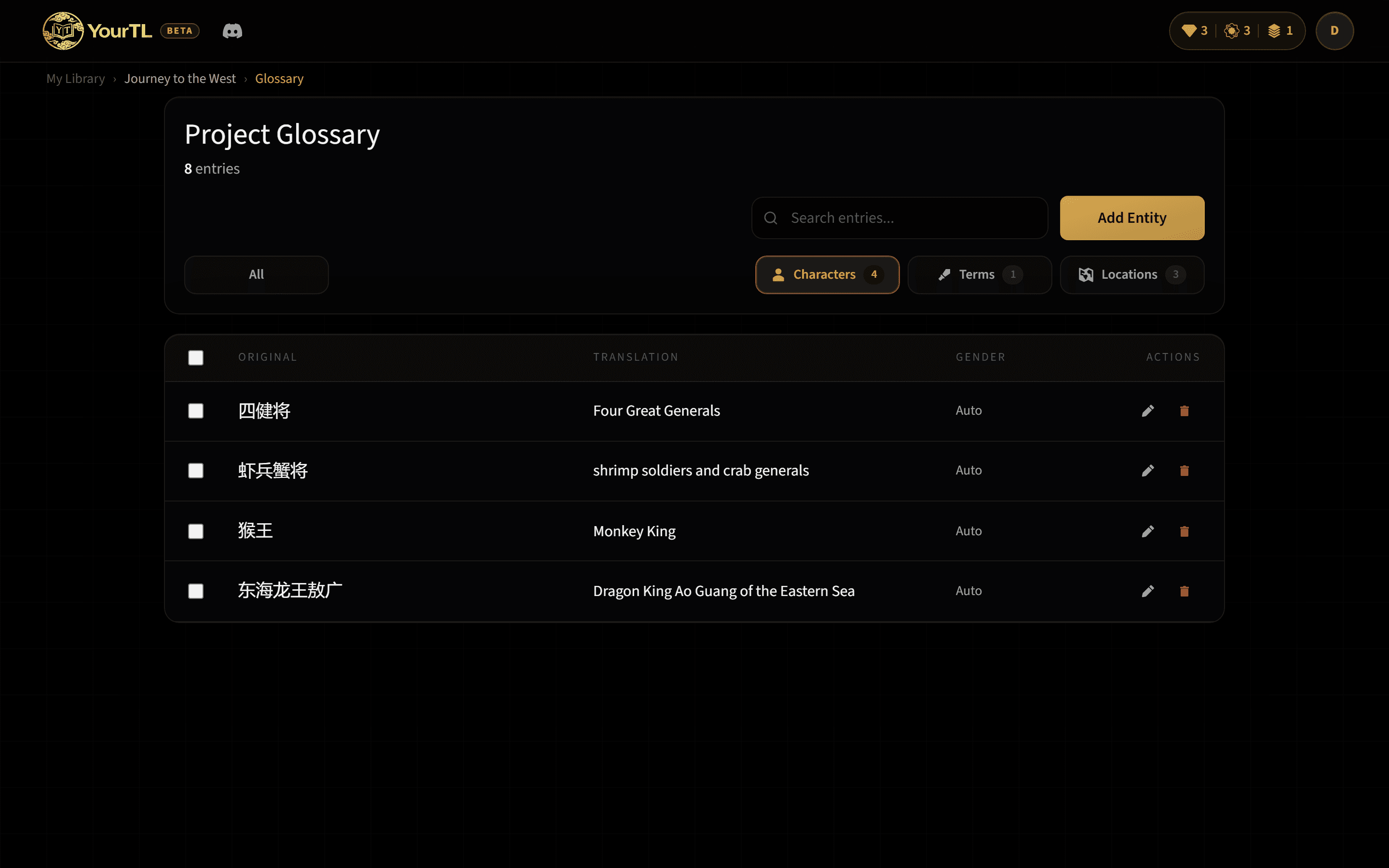Click the 8 entries count text
This screenshot has height=868, width=1389.
tap(212, 169)
